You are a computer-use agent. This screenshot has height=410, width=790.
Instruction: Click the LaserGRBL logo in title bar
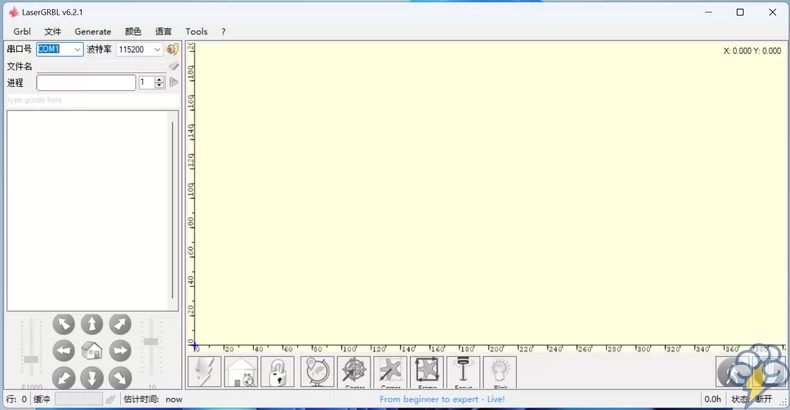pyautogui.click(x=14, y=12)
